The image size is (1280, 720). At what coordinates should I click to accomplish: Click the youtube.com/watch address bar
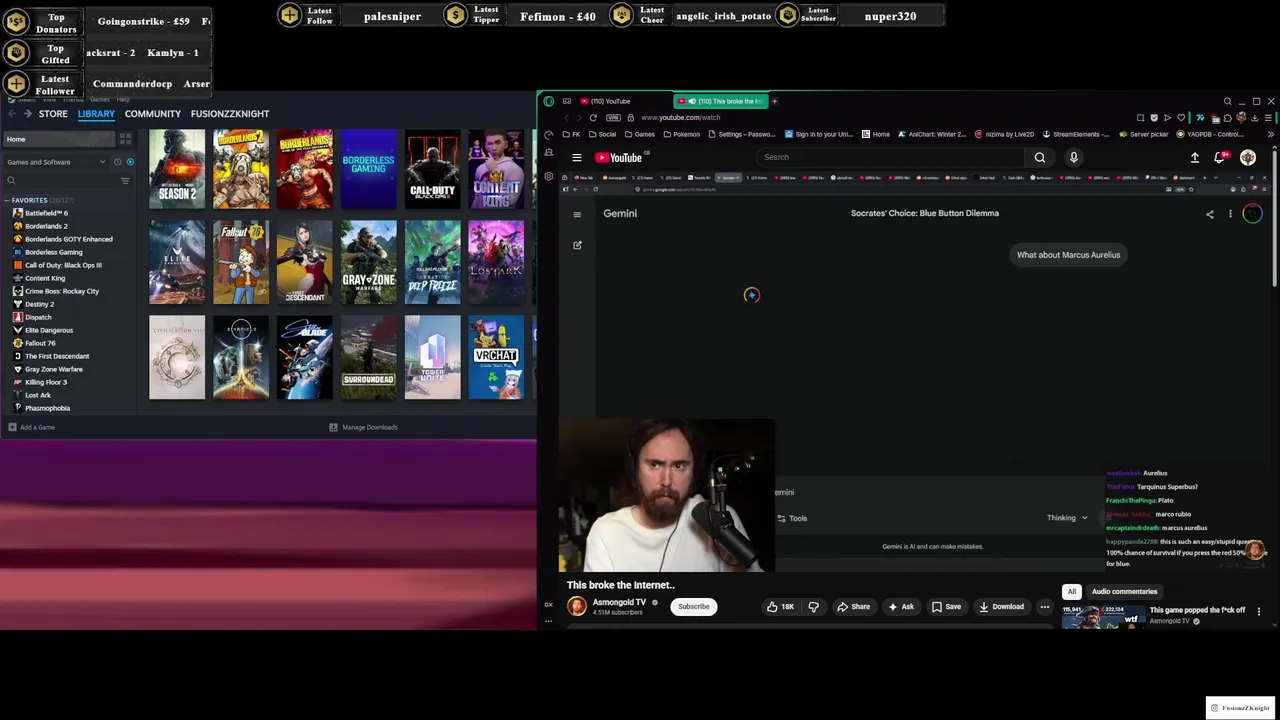pyautogui.click(x=680, y=118)
